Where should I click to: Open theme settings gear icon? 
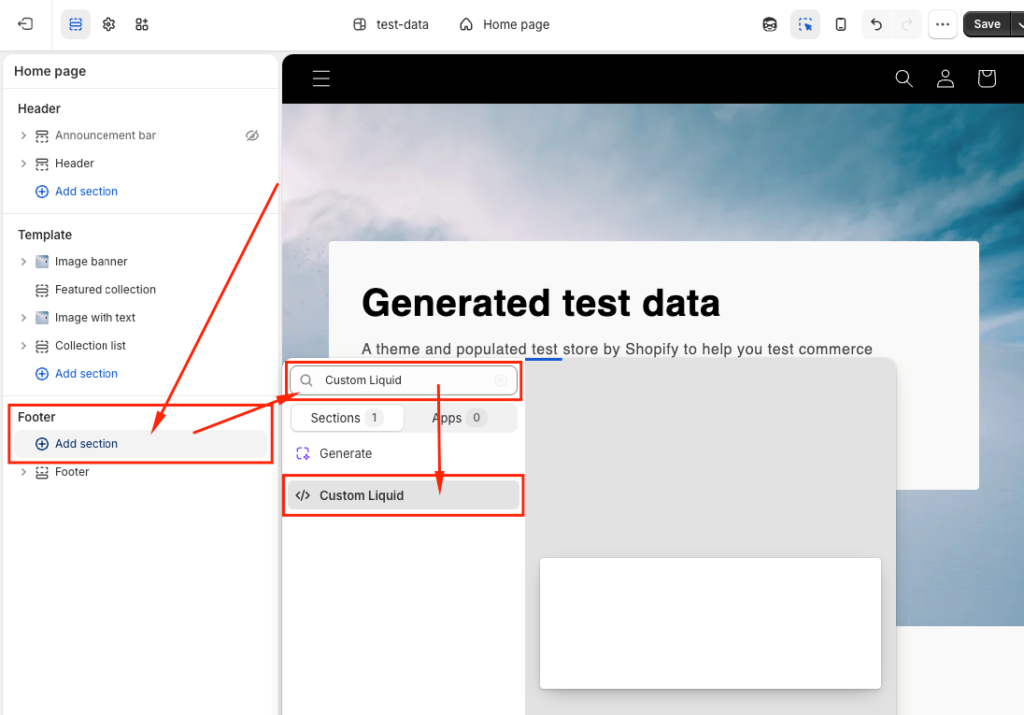click(108, 24)
